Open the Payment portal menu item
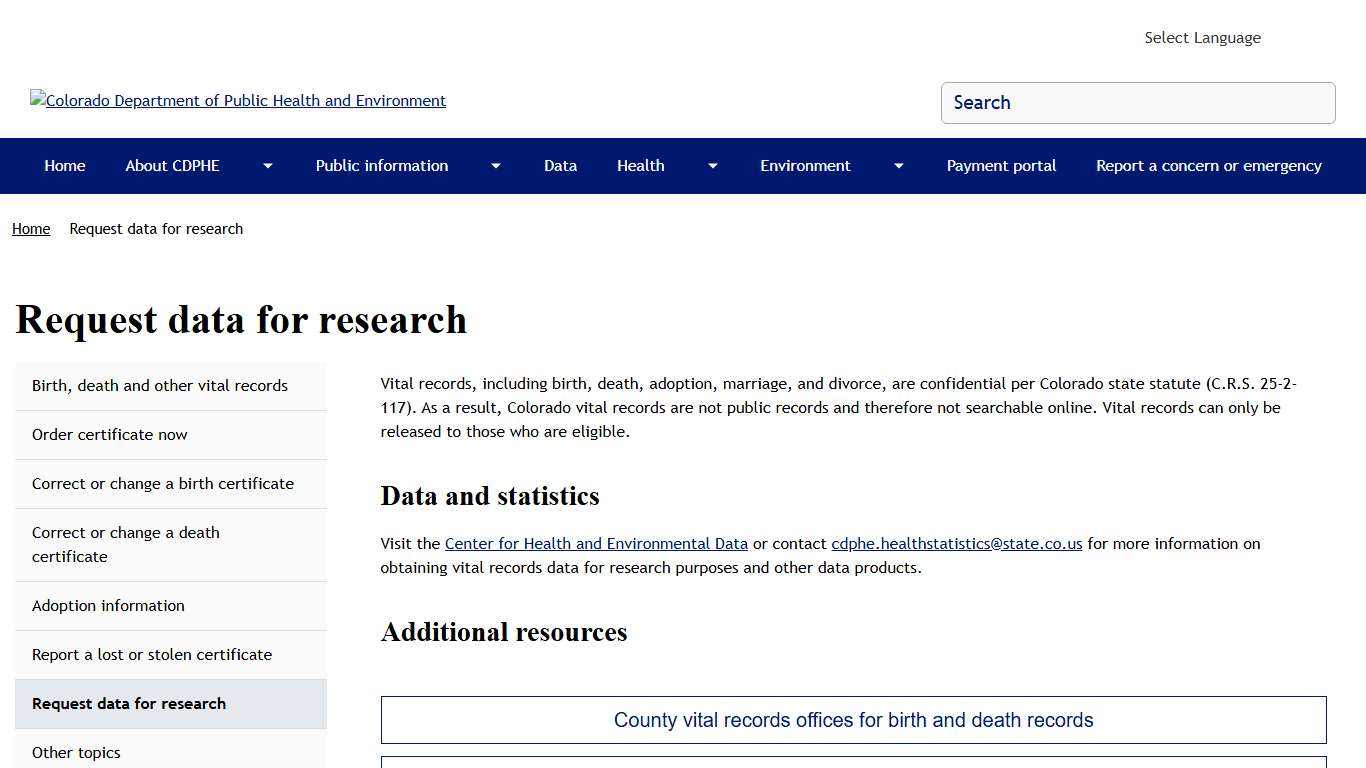Viewport: 1366px width, 768px height. click(x=1001, y=166)
